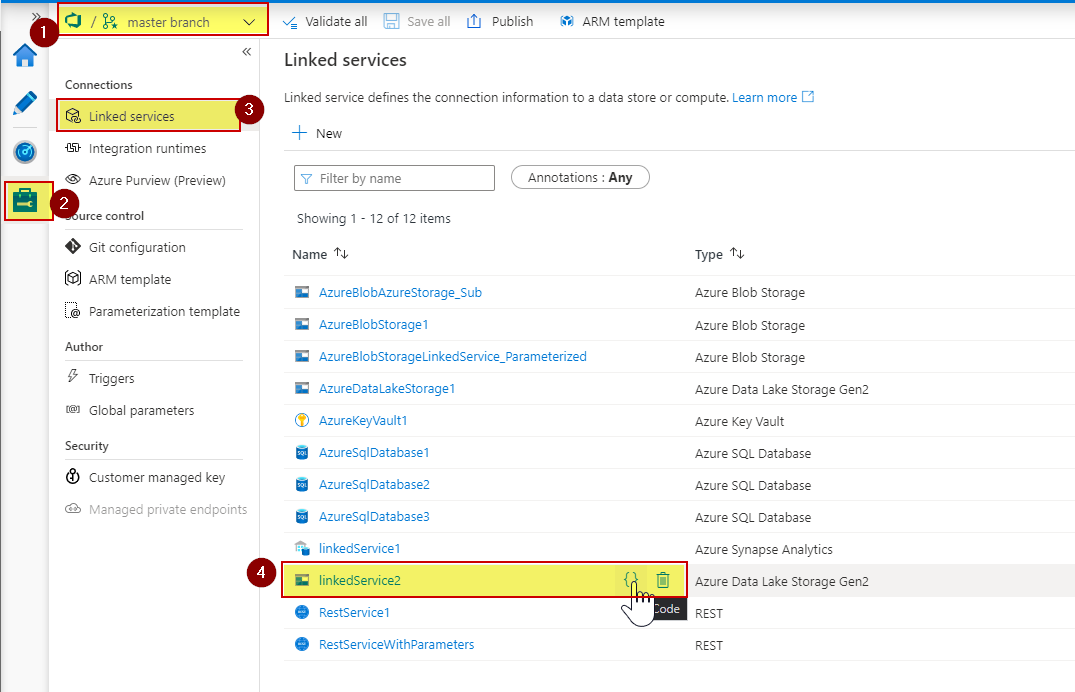1075x692 pixels.
Task: Sort by Name column arrows
Action: coord(341,254)
